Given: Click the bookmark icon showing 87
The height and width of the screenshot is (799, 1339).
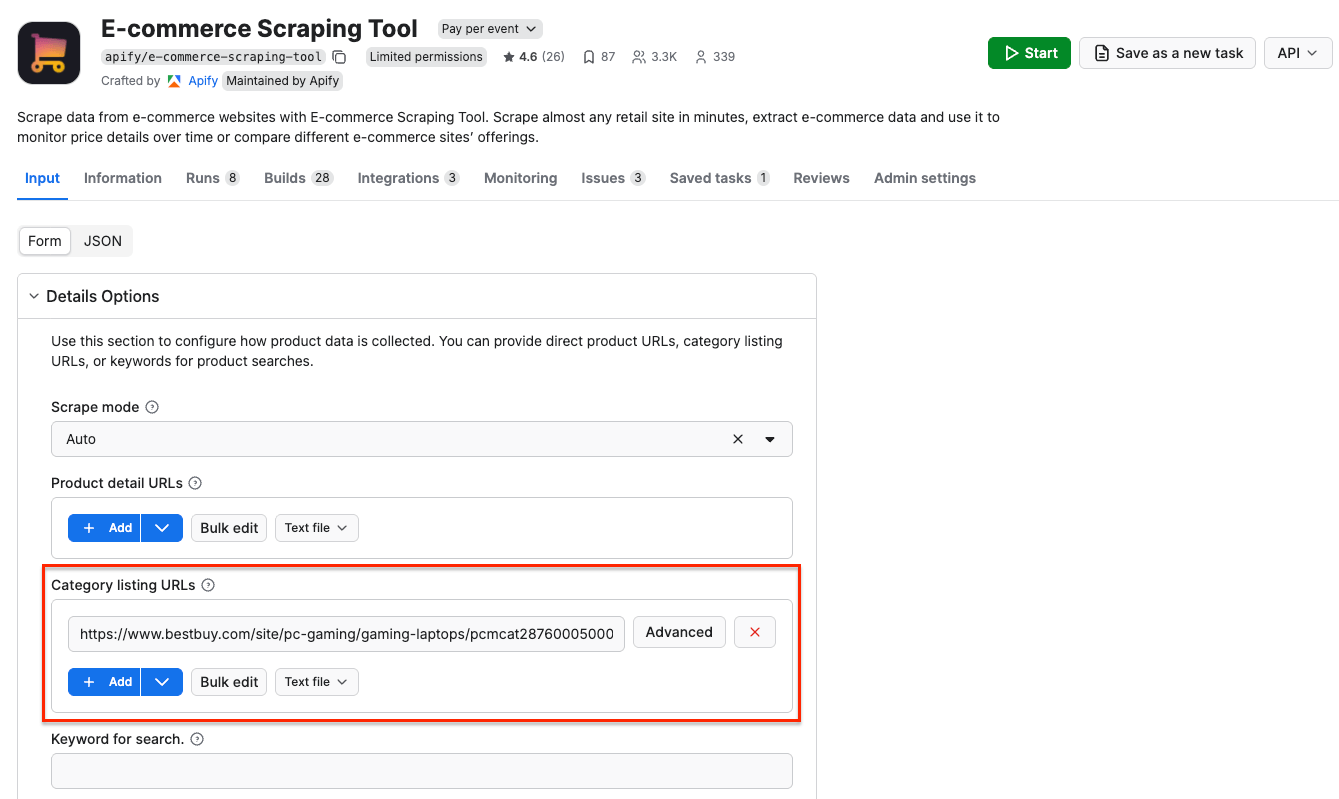Looking at the screenshot, I should coord(589,57).
